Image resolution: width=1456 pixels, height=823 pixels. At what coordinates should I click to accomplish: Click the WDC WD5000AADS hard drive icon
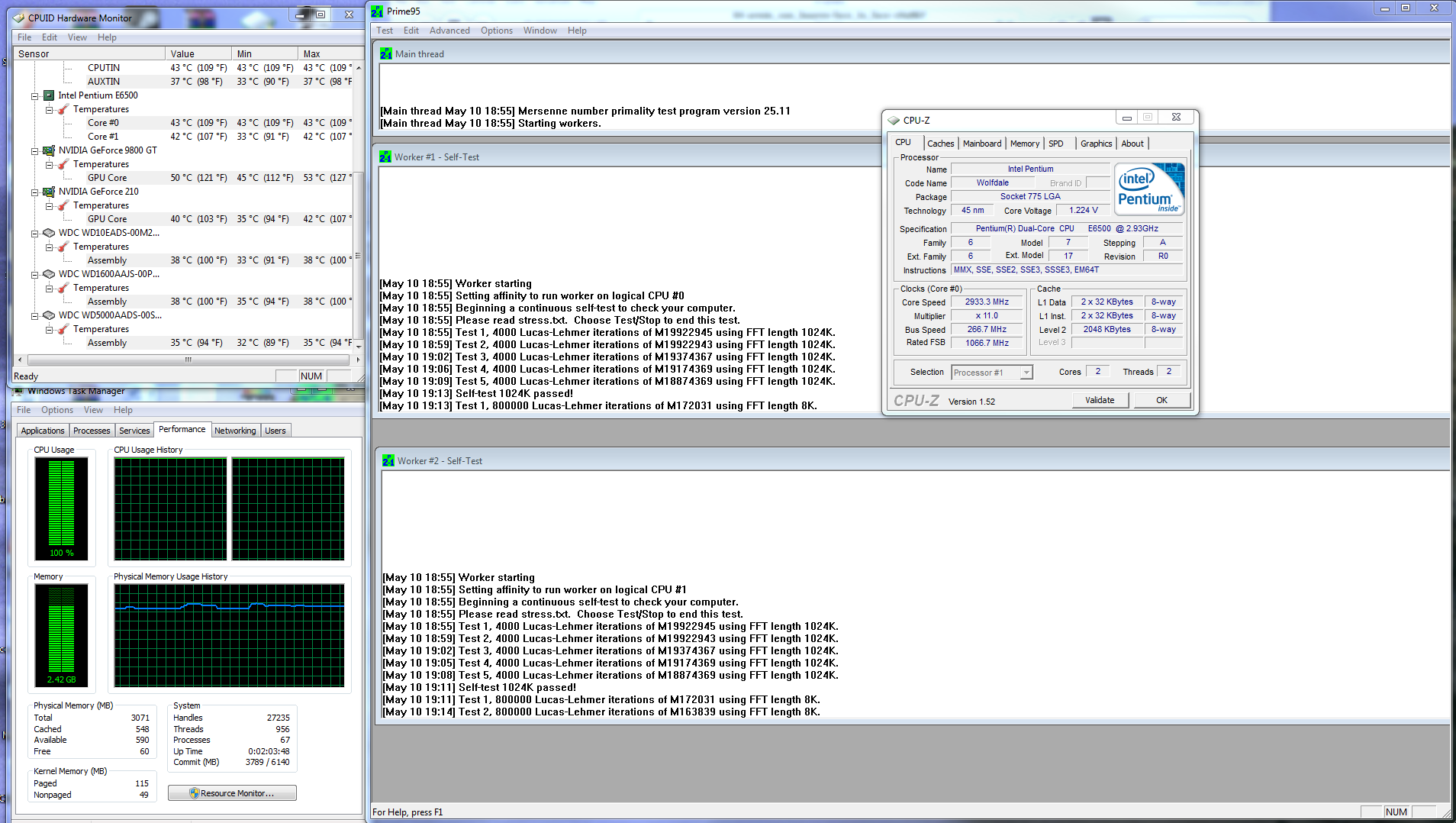pos(49,315)
